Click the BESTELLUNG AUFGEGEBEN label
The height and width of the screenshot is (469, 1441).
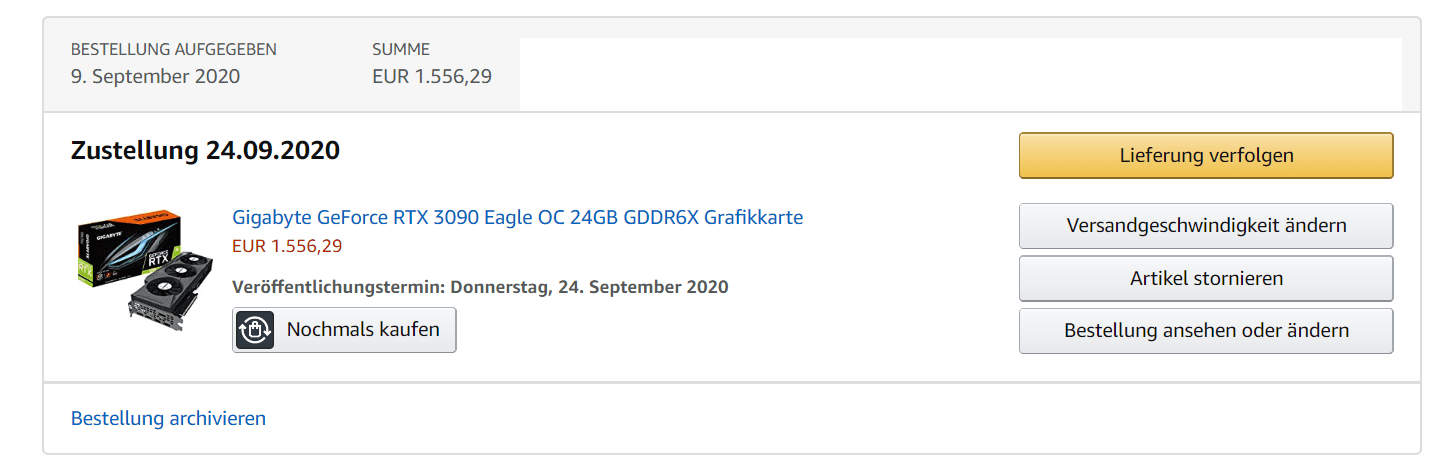click(173, 49)
